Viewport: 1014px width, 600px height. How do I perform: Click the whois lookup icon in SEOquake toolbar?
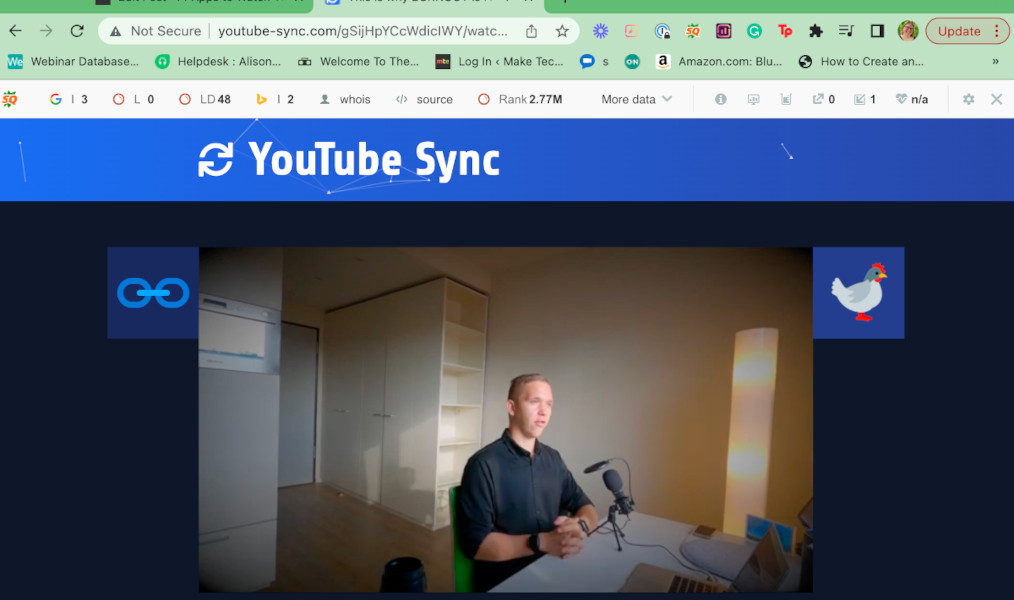[345, 99]
